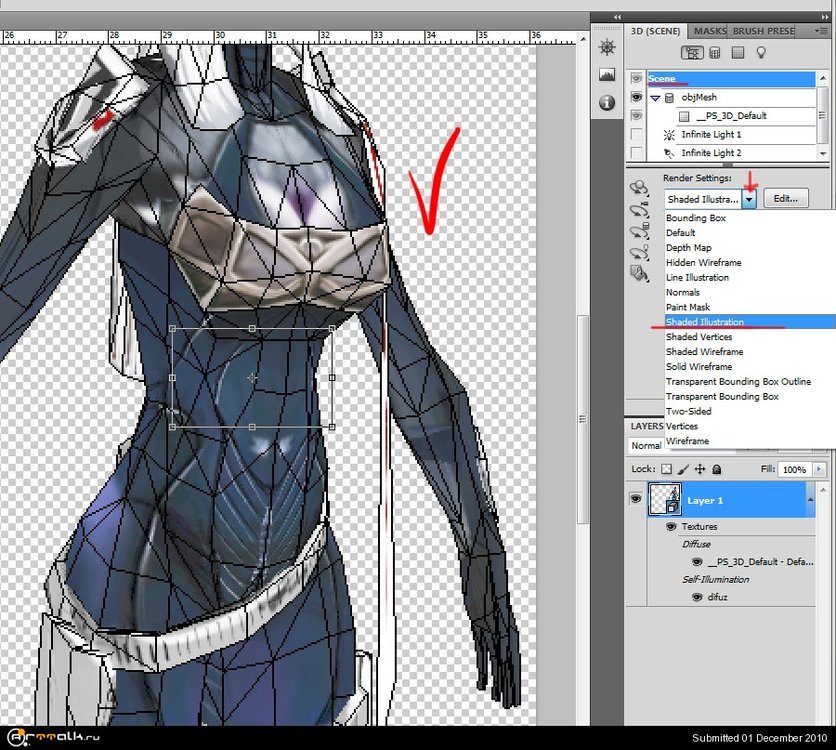Select the 3D Object Rotate tool
836x750 pixels.
(x=639, y=188)
